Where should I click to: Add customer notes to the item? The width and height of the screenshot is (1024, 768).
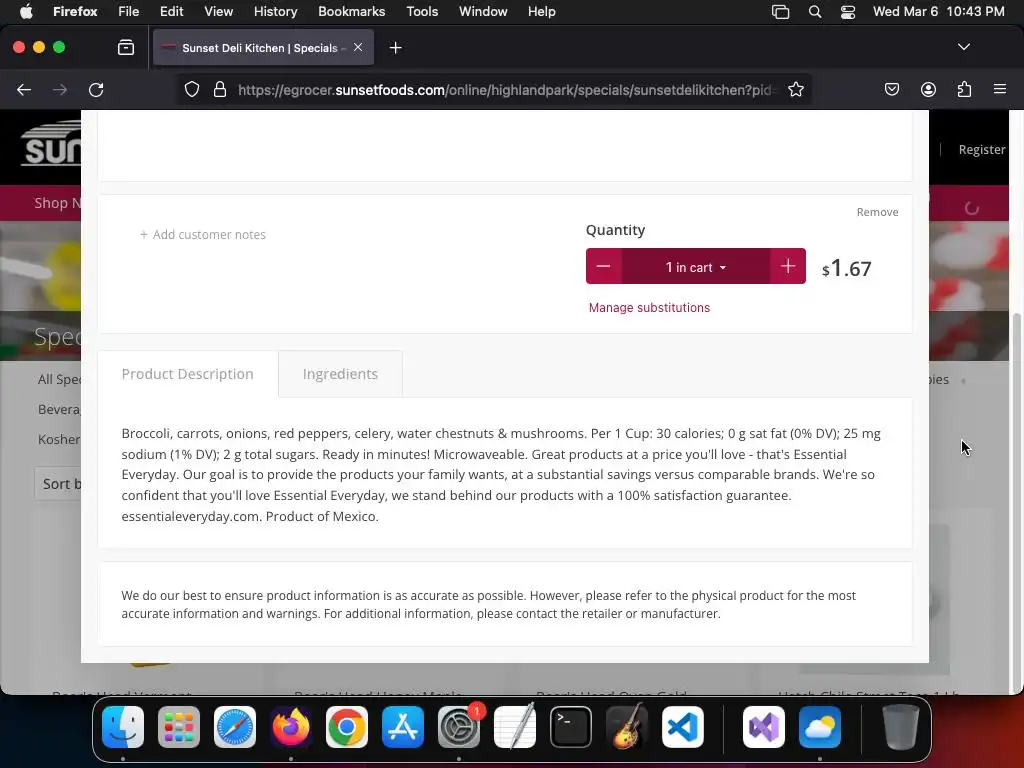click(x=202, y=234)
